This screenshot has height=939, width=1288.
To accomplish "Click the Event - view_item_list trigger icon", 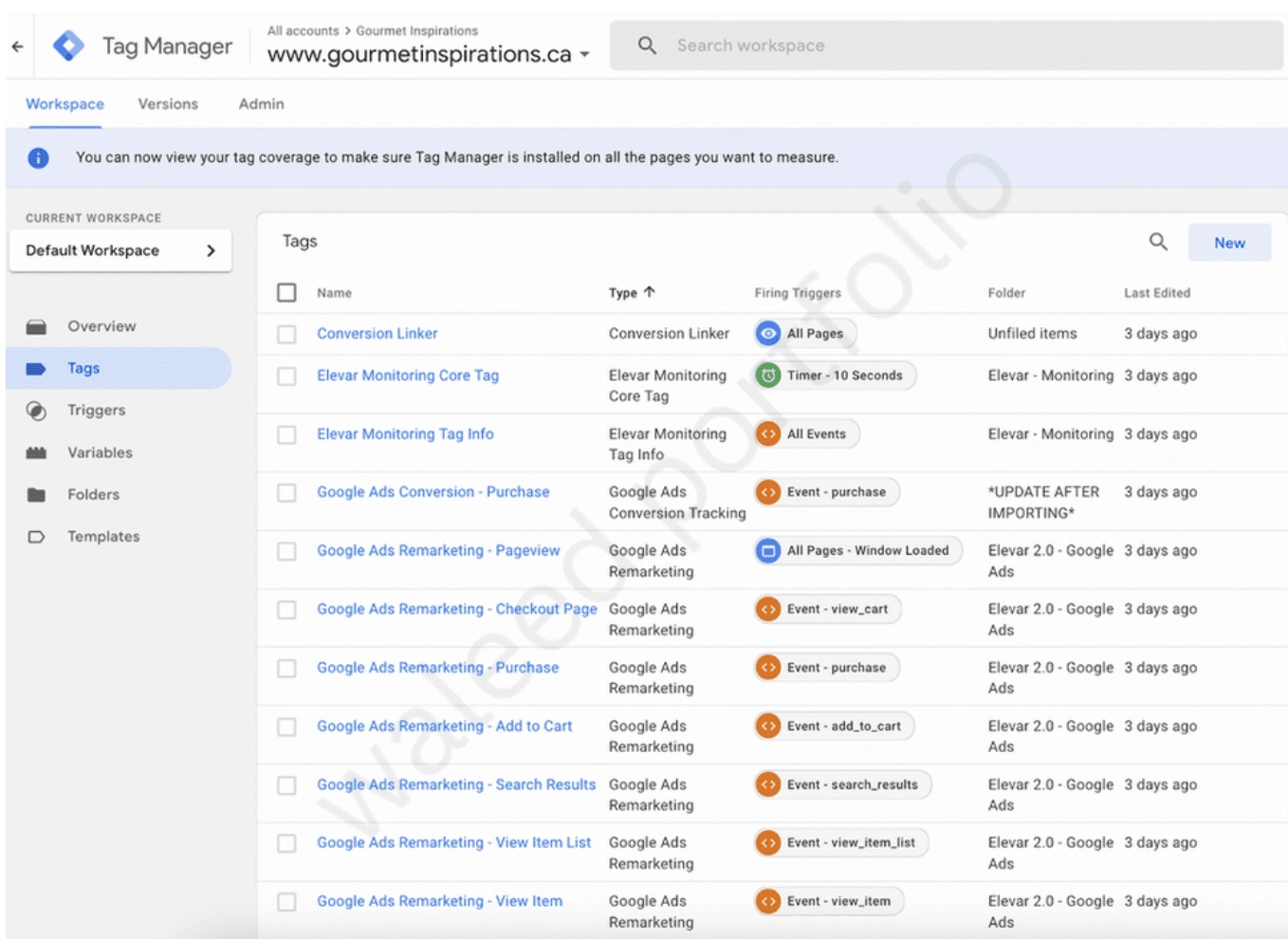I will pos(768,843).
